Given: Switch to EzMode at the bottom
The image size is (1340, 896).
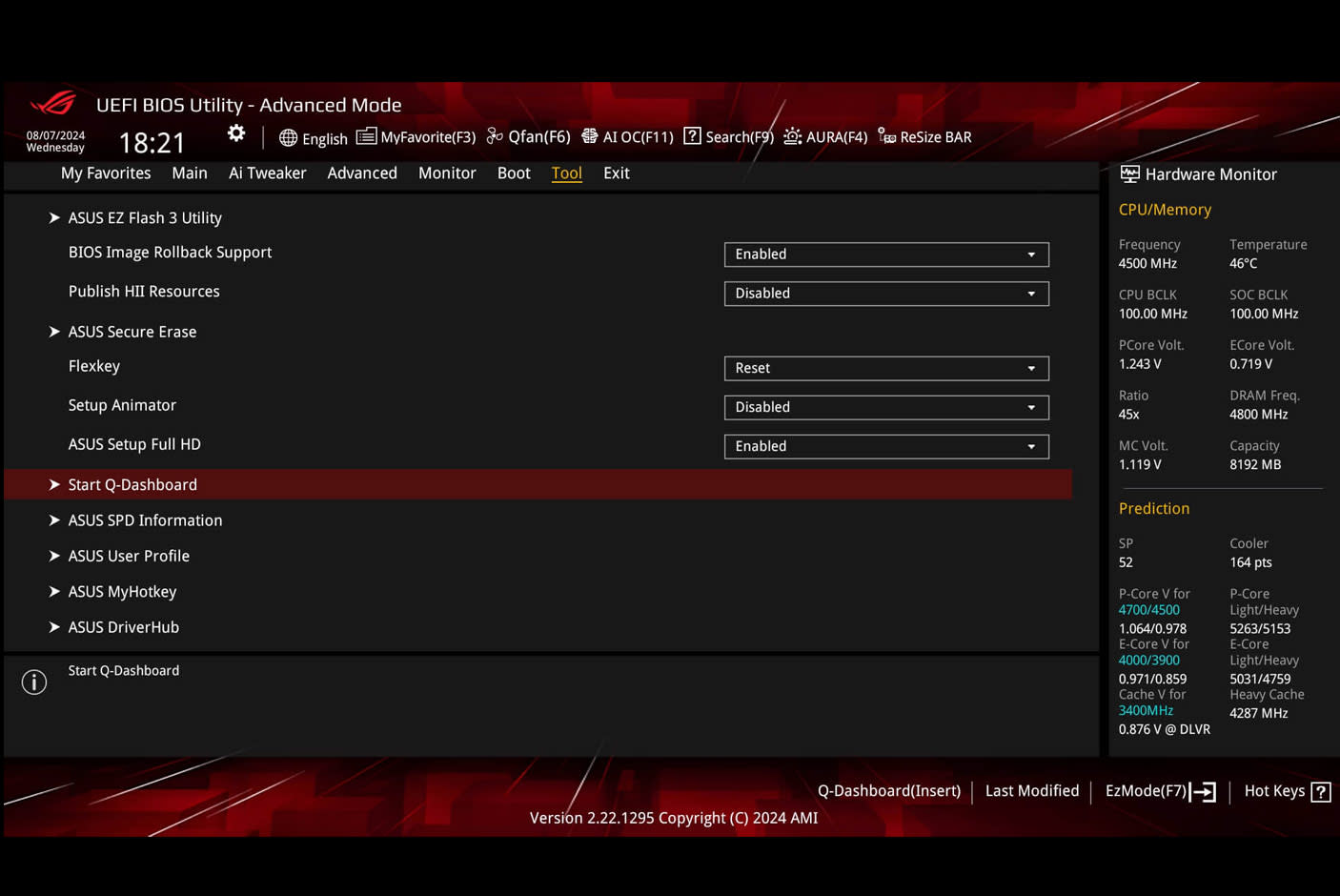Looking at the screenshot, I should tap(1159, 791).
